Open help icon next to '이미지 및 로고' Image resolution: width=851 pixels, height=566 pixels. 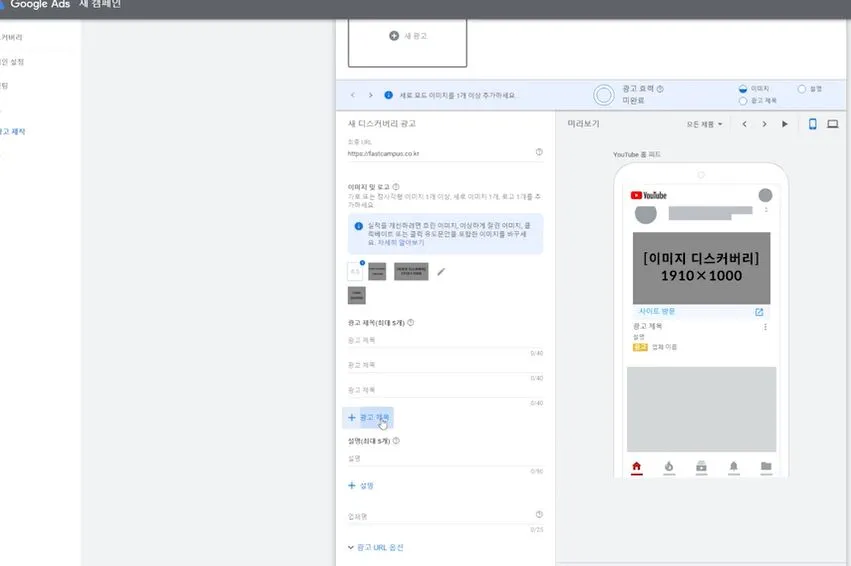click(396, 187)
